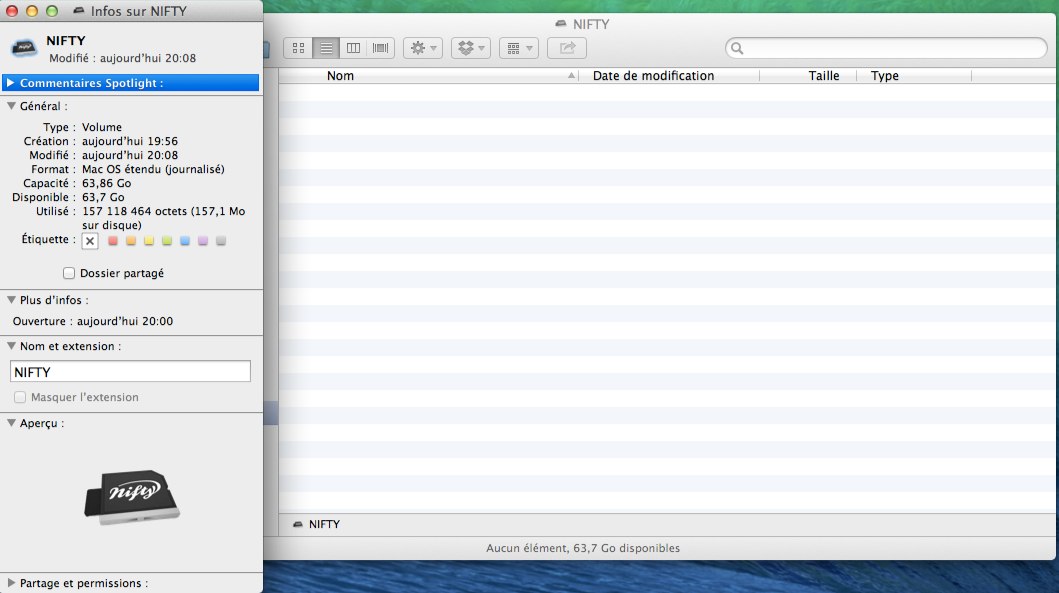Screen dimensions: 1059x593
Task: Click the Capacité value 63,86 Go
Action: tap(107, 183)
